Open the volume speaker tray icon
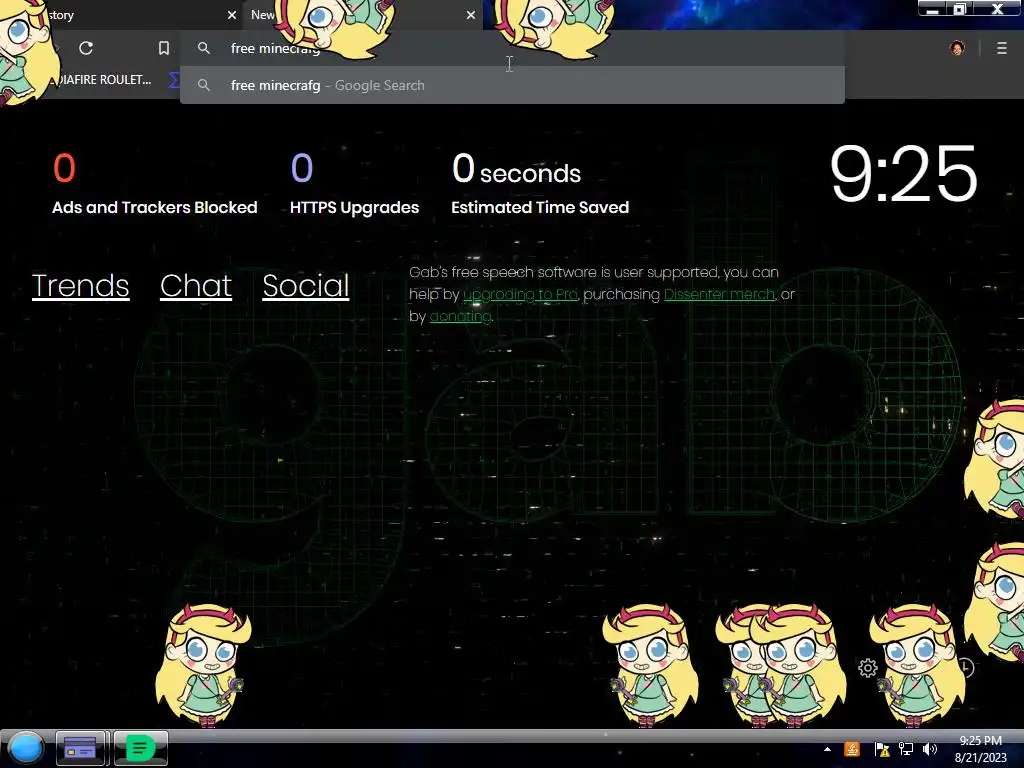 pyautogui.click(x=930, y=749)
